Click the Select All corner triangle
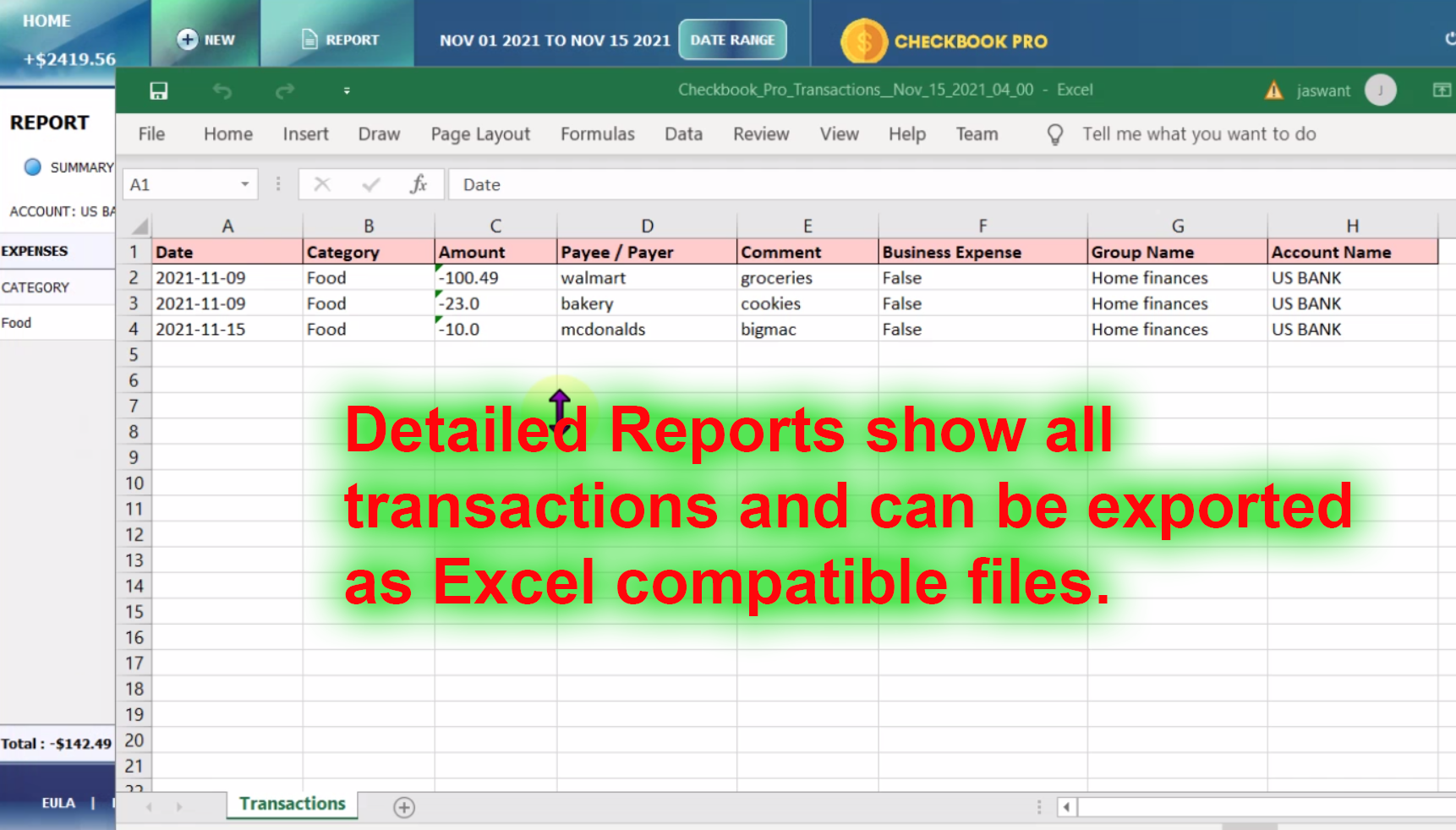Image resolution: width=1456 pixels, height=830 pixels. coord(140,226)
